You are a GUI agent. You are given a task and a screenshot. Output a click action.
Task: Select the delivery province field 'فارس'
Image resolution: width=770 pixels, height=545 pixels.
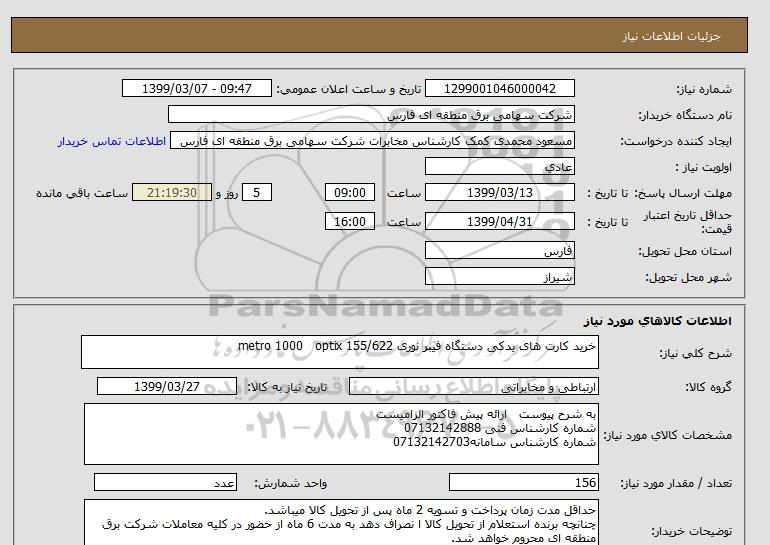point(499,250)
